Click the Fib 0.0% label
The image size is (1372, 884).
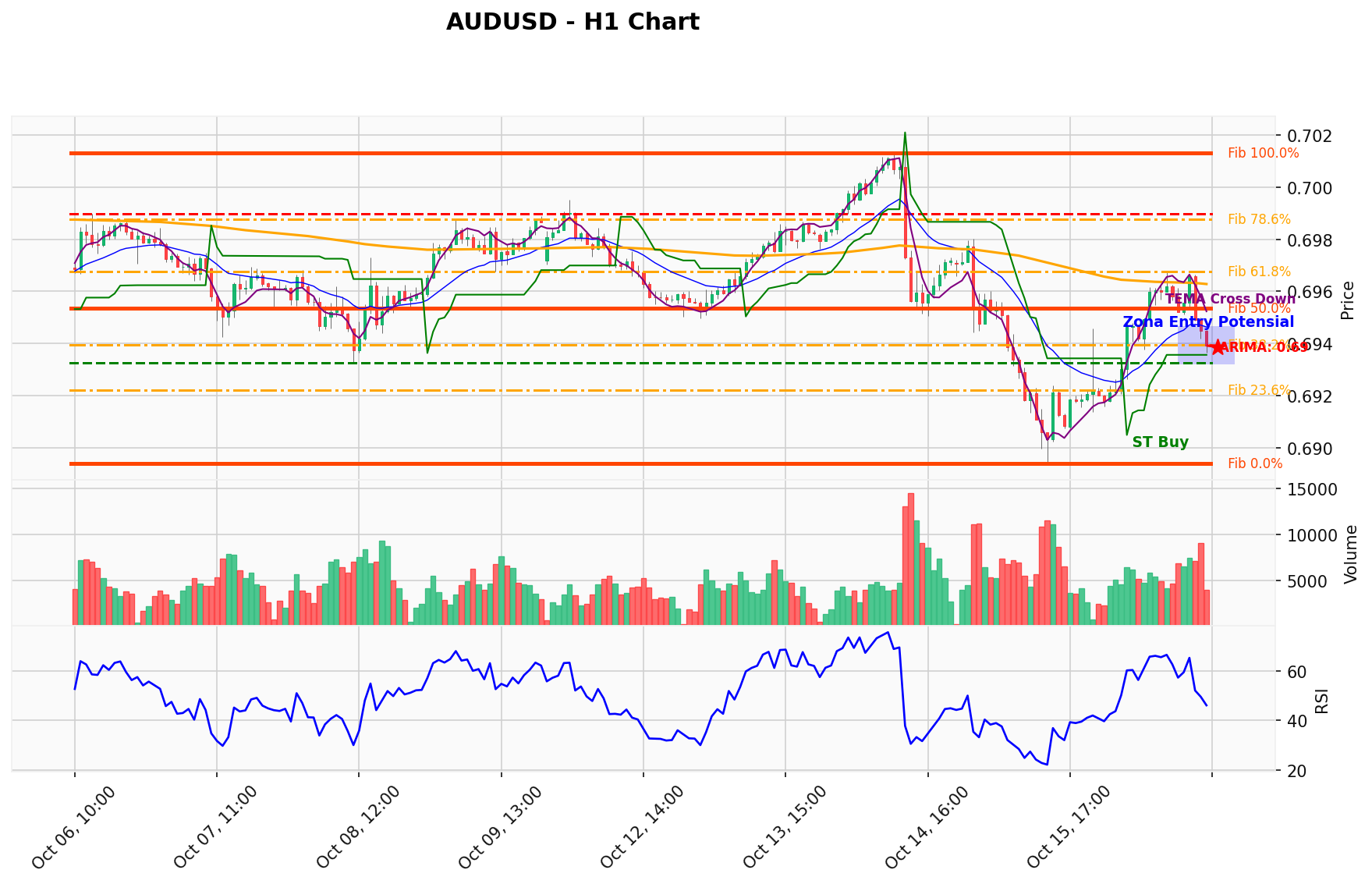click(1255, 463)
